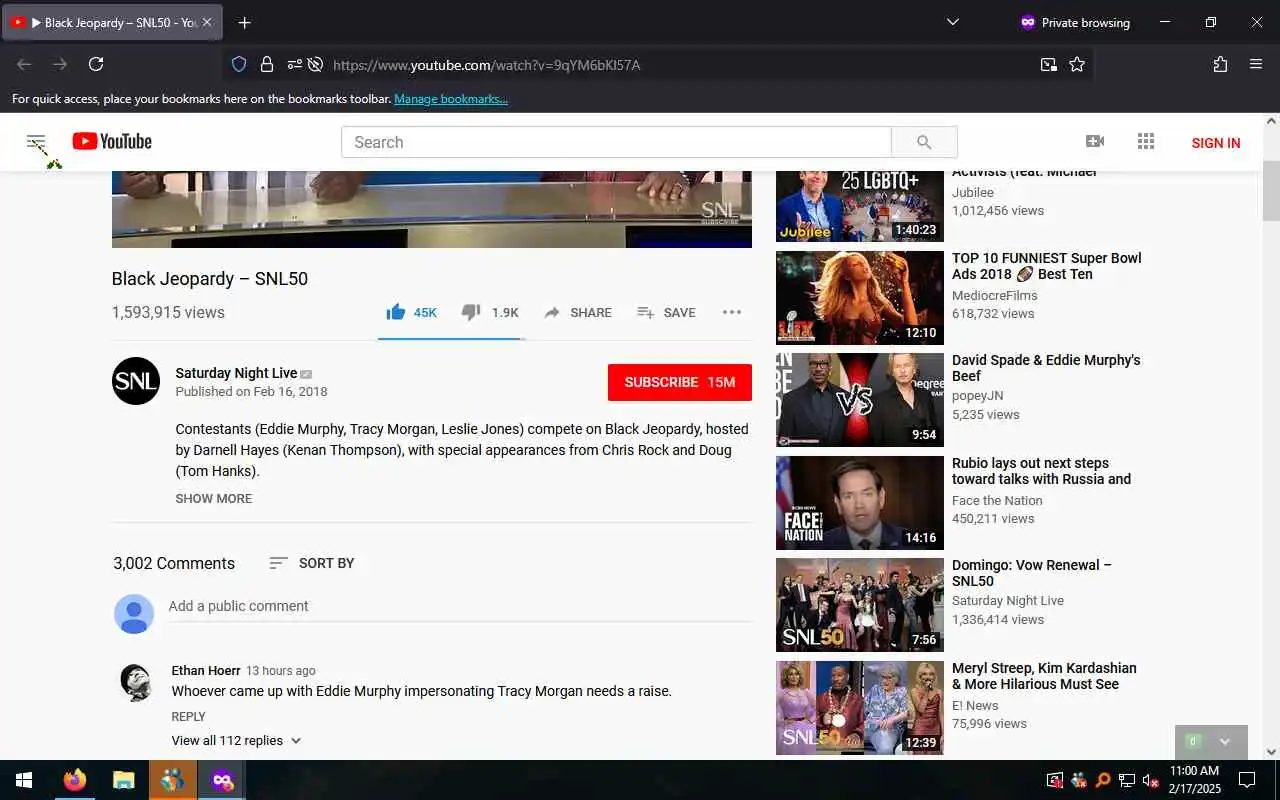The height and width of the screenshot is (800, 1280).
Task: Go back with the browser back arrow
Action: 24,64
